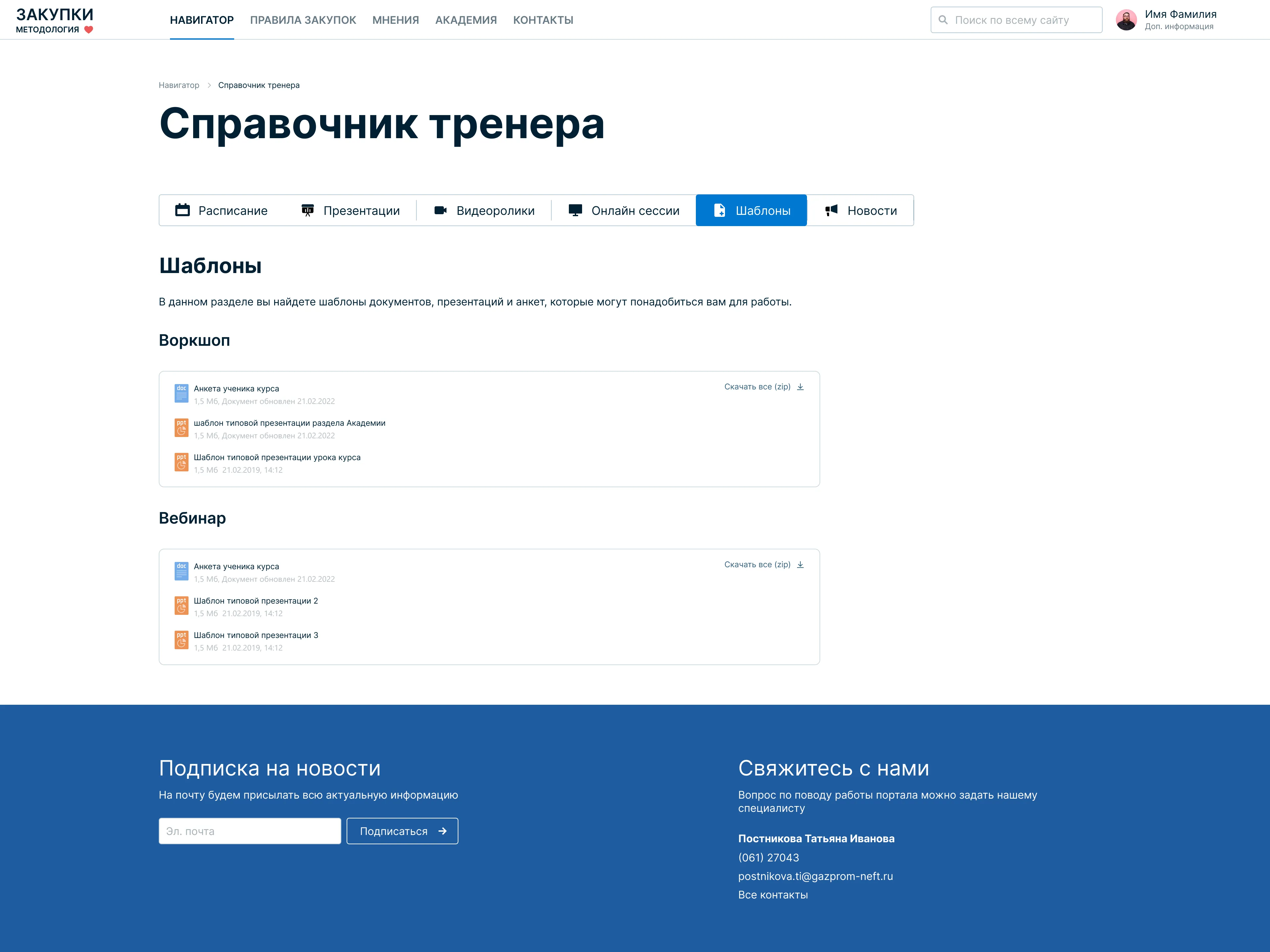
Task: Click doc icon of Воркшоп Анкета ученика
Action: click(182, 394)
